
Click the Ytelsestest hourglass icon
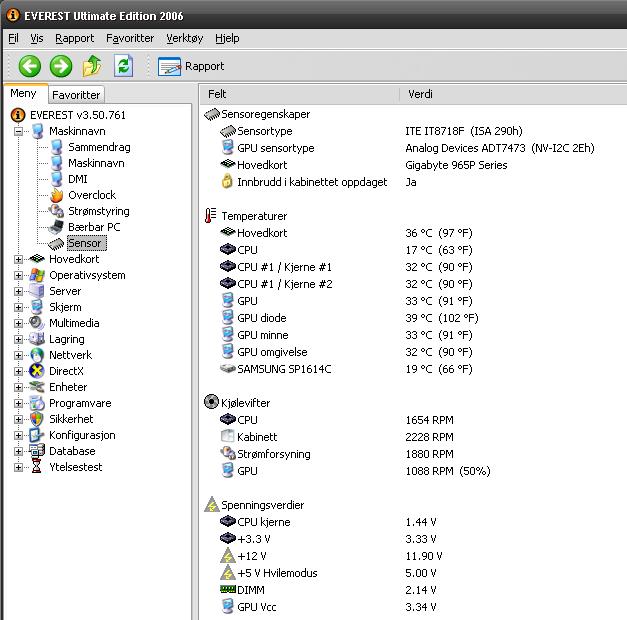[36, 467]
